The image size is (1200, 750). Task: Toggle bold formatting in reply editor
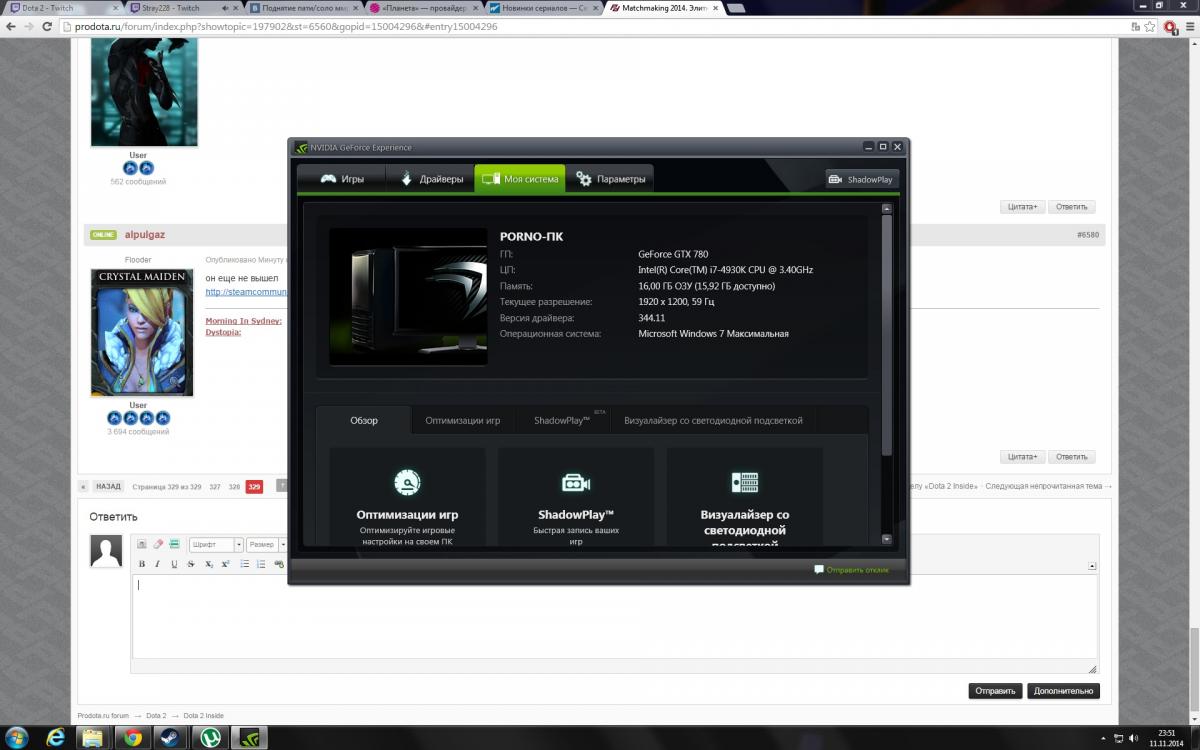[141, 564]
